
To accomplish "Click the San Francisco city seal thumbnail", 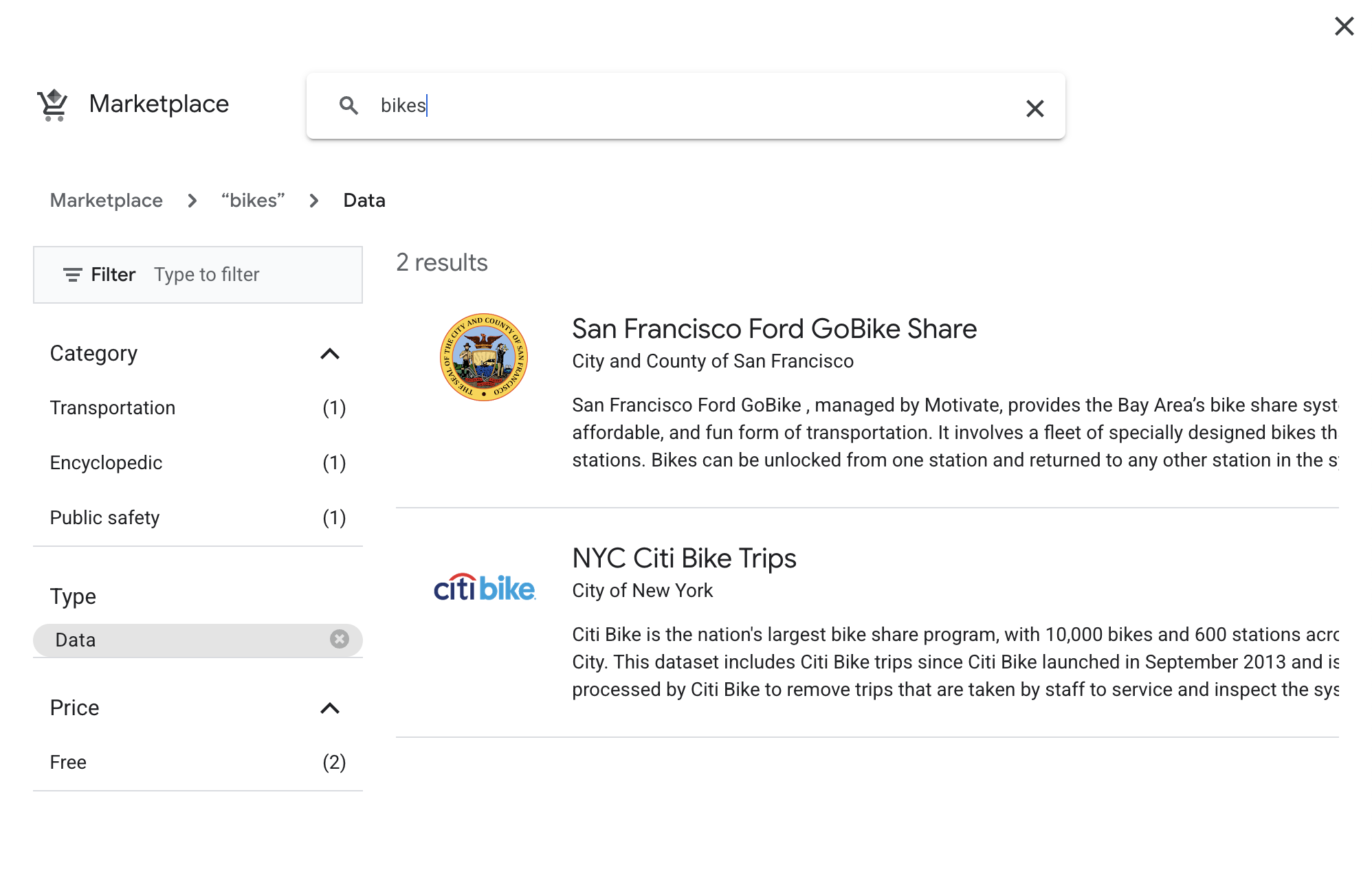I will (484, 357).
